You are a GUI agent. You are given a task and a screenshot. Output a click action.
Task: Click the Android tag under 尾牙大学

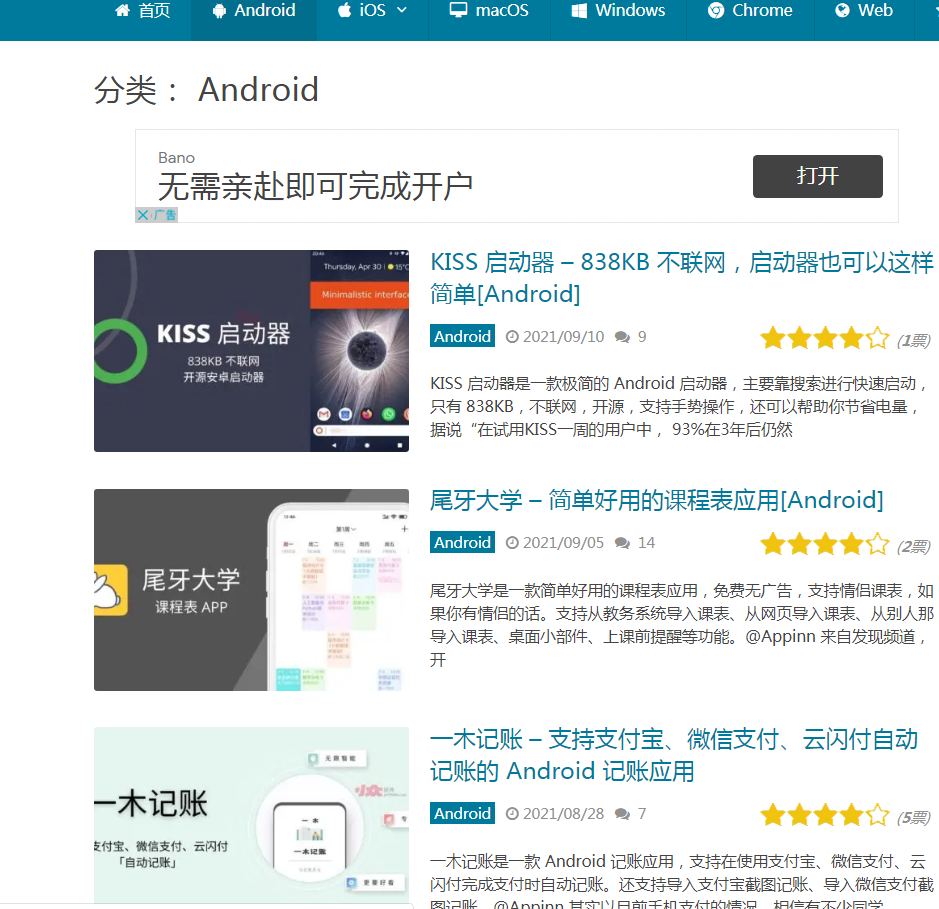(x=462, y=542)
